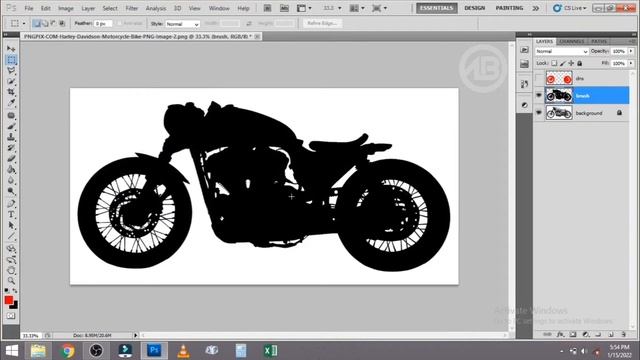640x360 pixels.
Task: Select the Zoom tool
Action: coord(11,281)
